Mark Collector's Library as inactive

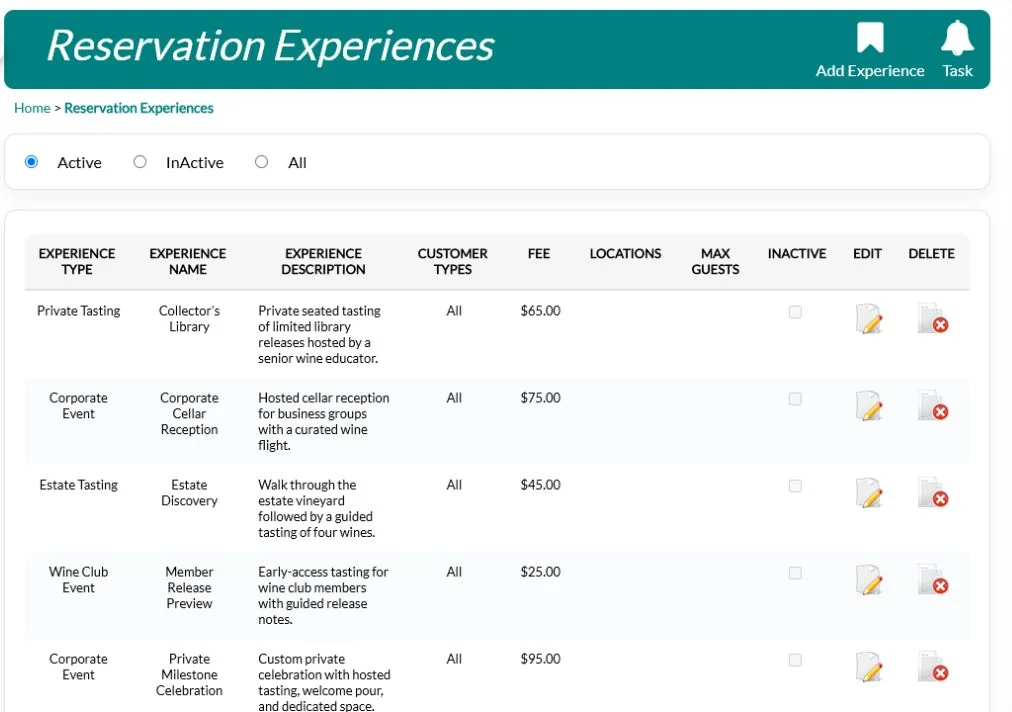(795, 312)
